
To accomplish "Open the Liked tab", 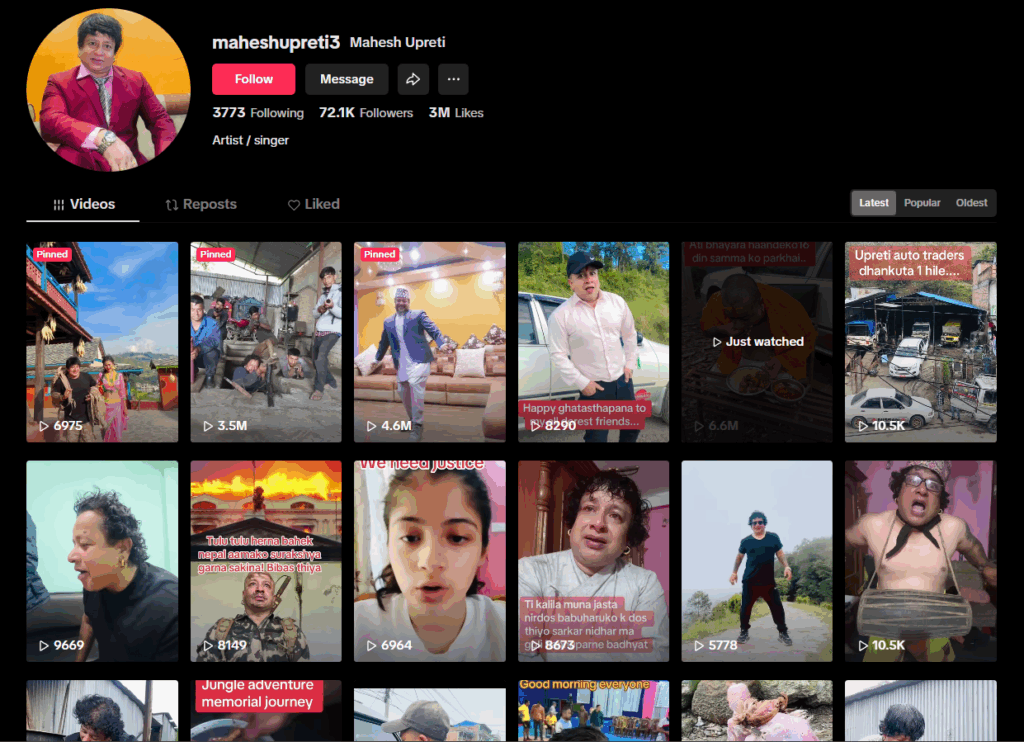I will (314, 204).
